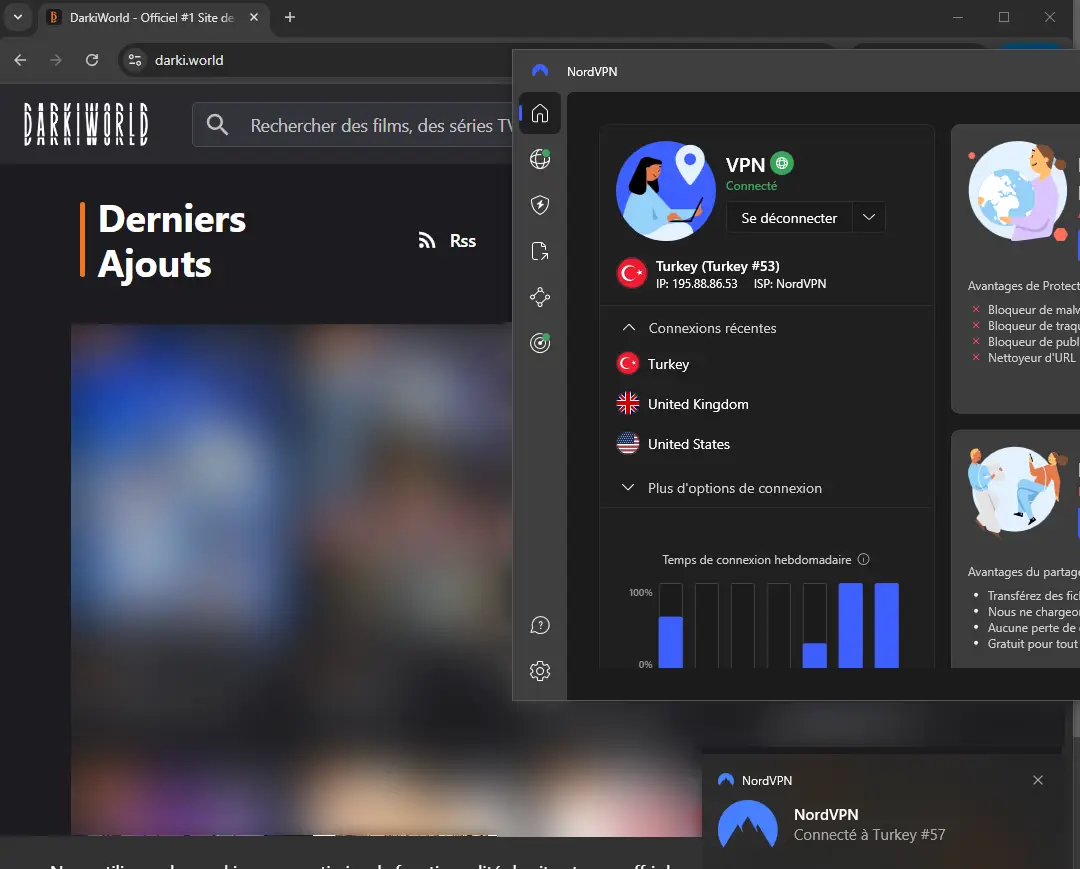Click the Derniers Ajouts heading
The height and width of the screenshot is (869, 1080).
coord(172,241)
